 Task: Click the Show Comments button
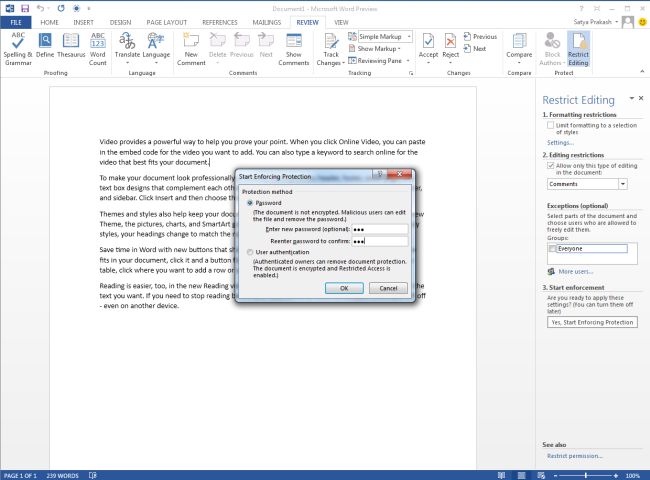(x=293, y=49)
